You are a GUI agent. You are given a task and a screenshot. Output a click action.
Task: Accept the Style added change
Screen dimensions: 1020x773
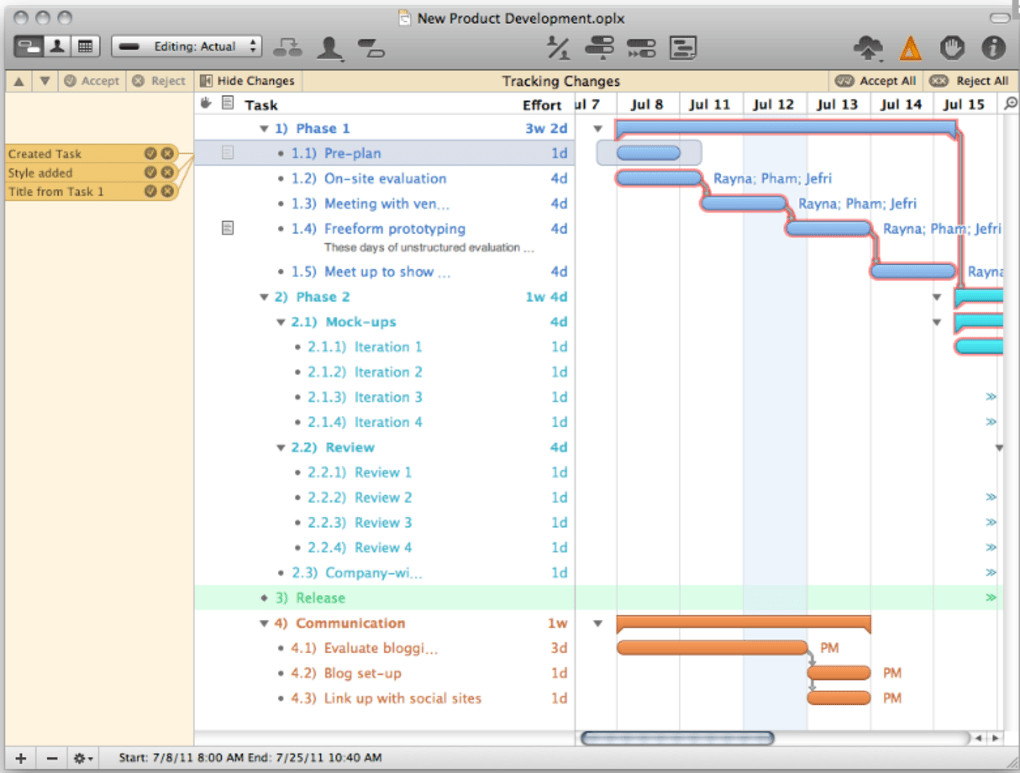coord(150,172)
